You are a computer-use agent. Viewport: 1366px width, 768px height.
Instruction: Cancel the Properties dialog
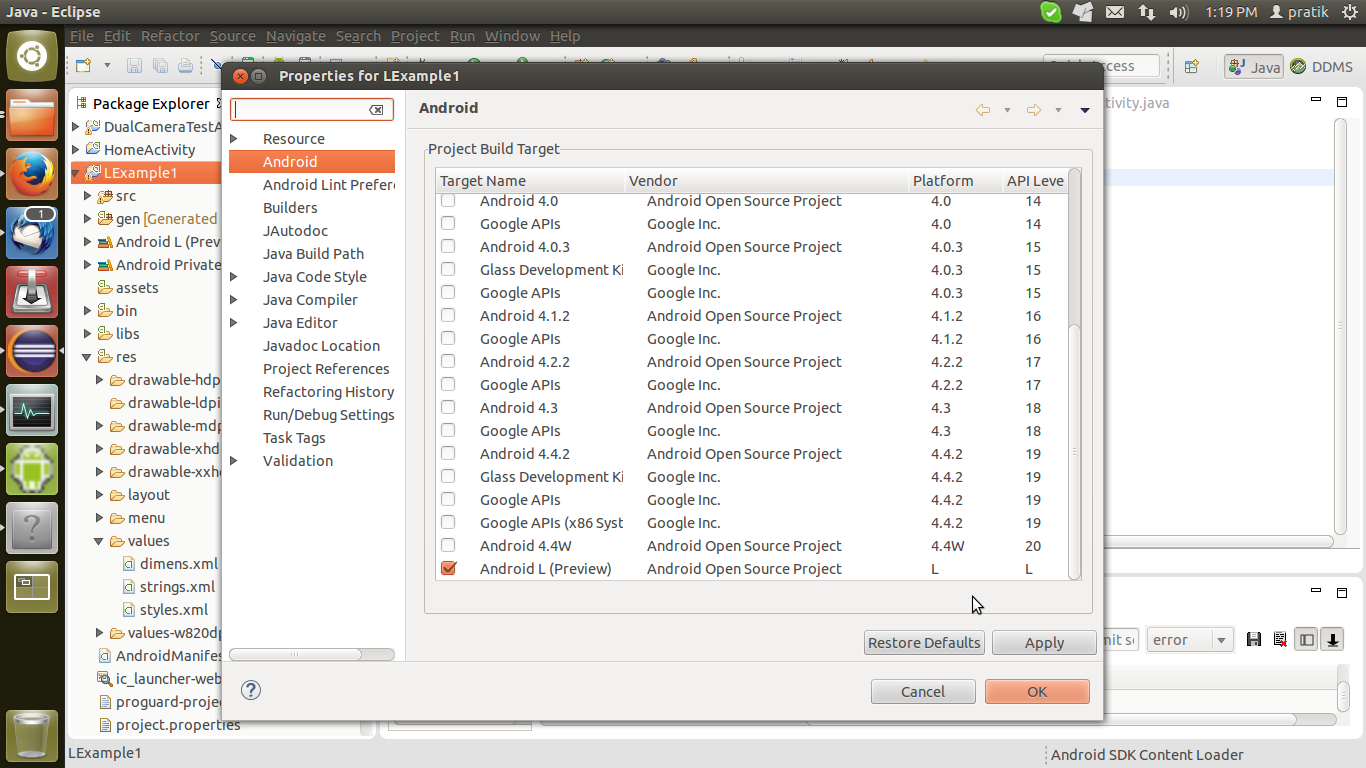(x=923, y=692)
